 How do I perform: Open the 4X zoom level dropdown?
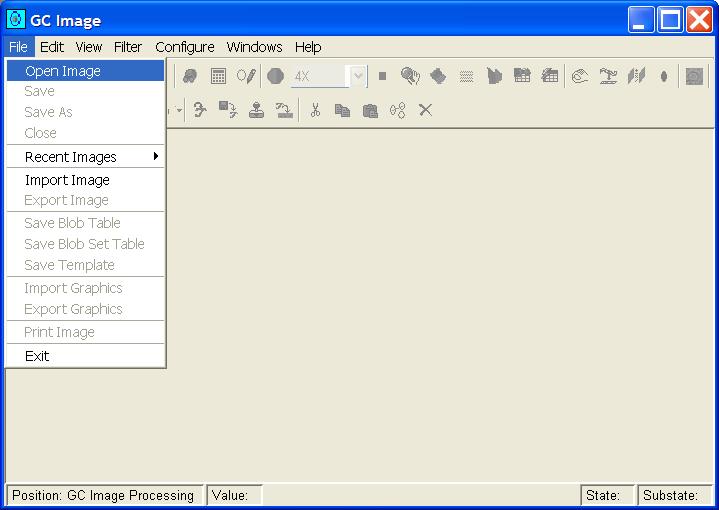357,76
